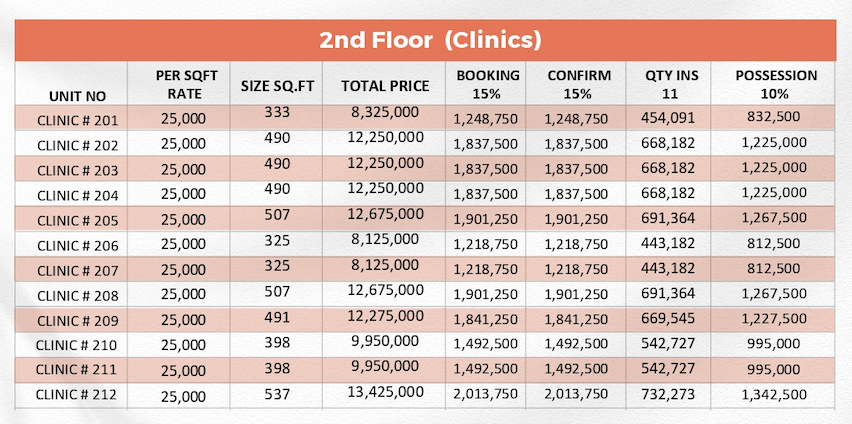Screen dimensions: 852x424
Task: Click the CLINIC # 212 unit cell
Action: tap(76, 395)
